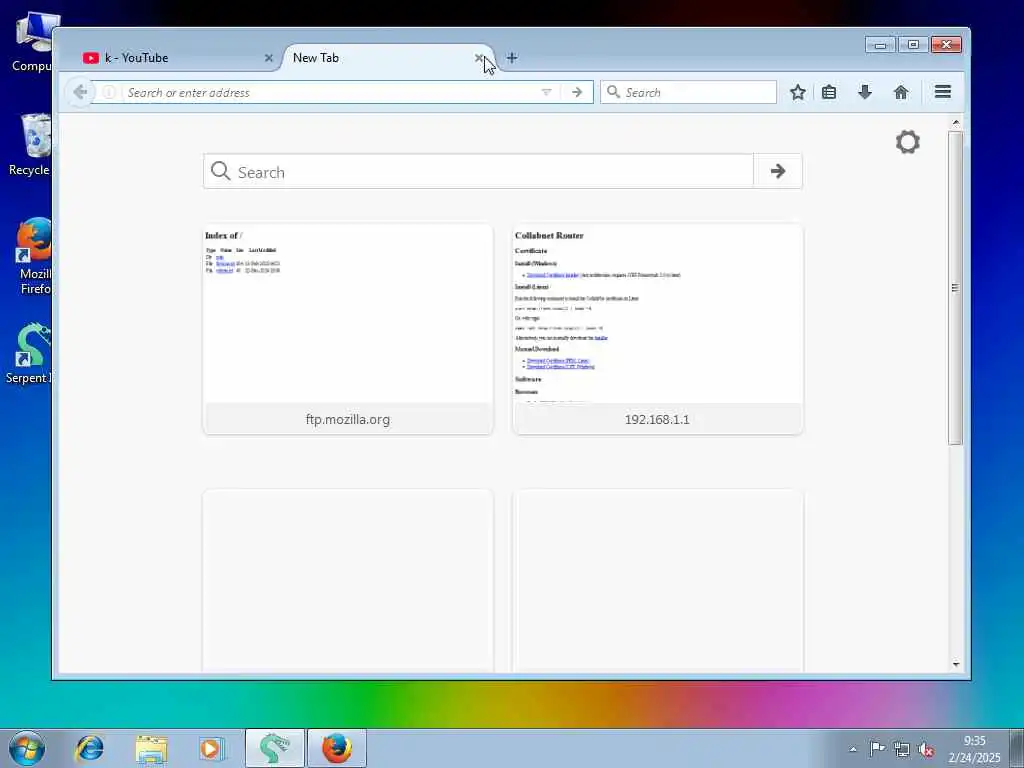Submit search with the arrow button
This screenshot has width=1024, height=768.
[778, 171]
